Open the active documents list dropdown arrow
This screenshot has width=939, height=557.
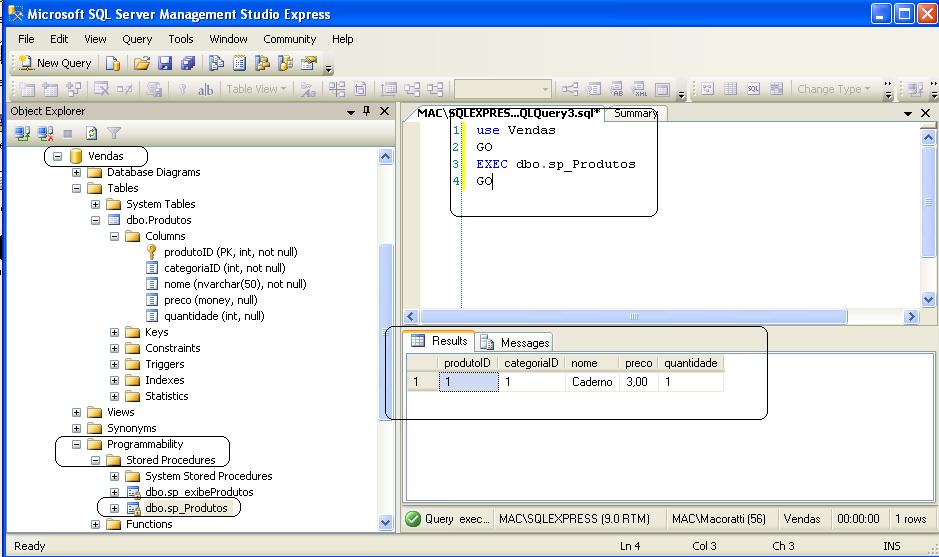(x=908, y=113)
